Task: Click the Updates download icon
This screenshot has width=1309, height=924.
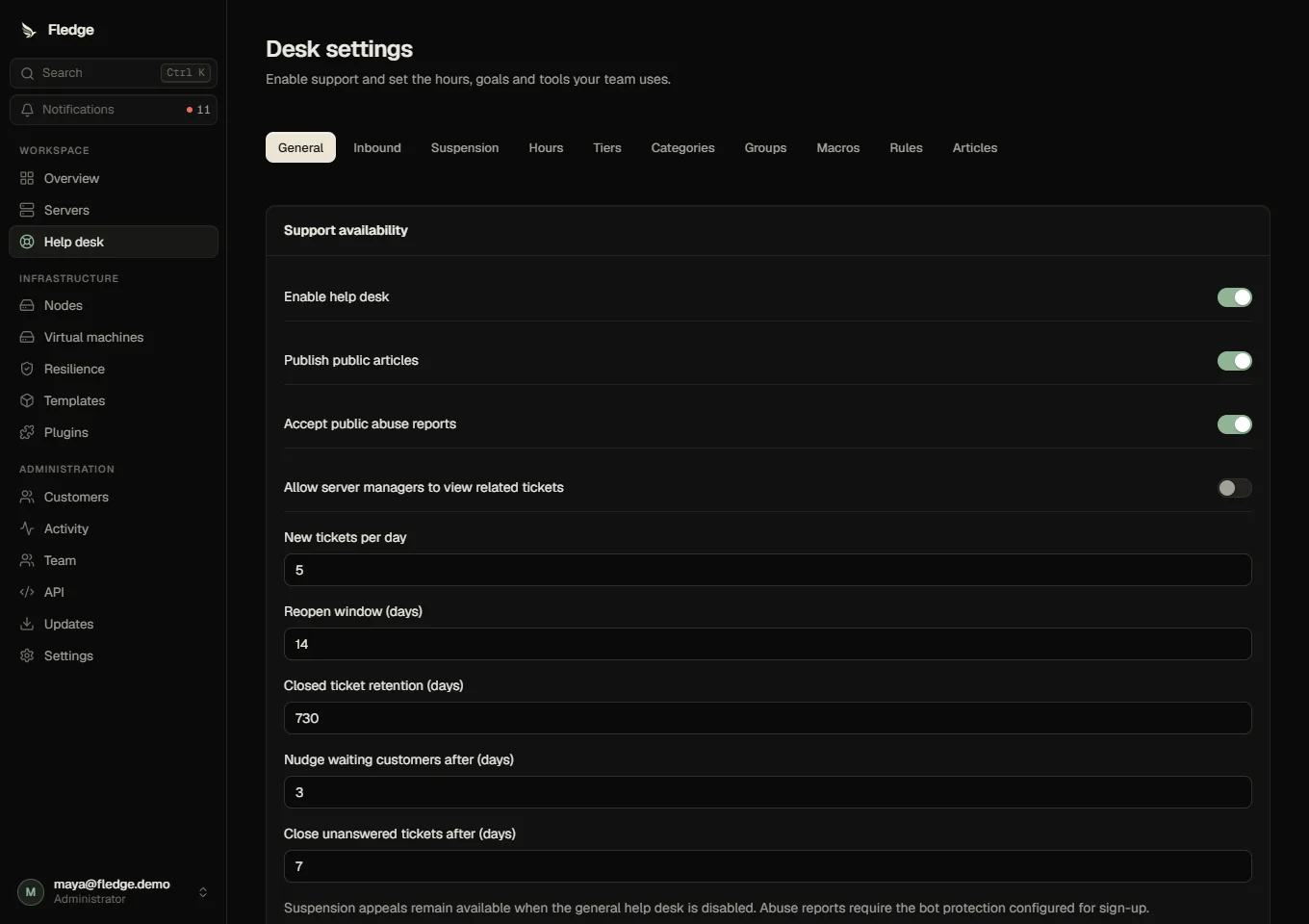Action: [27, 624]
